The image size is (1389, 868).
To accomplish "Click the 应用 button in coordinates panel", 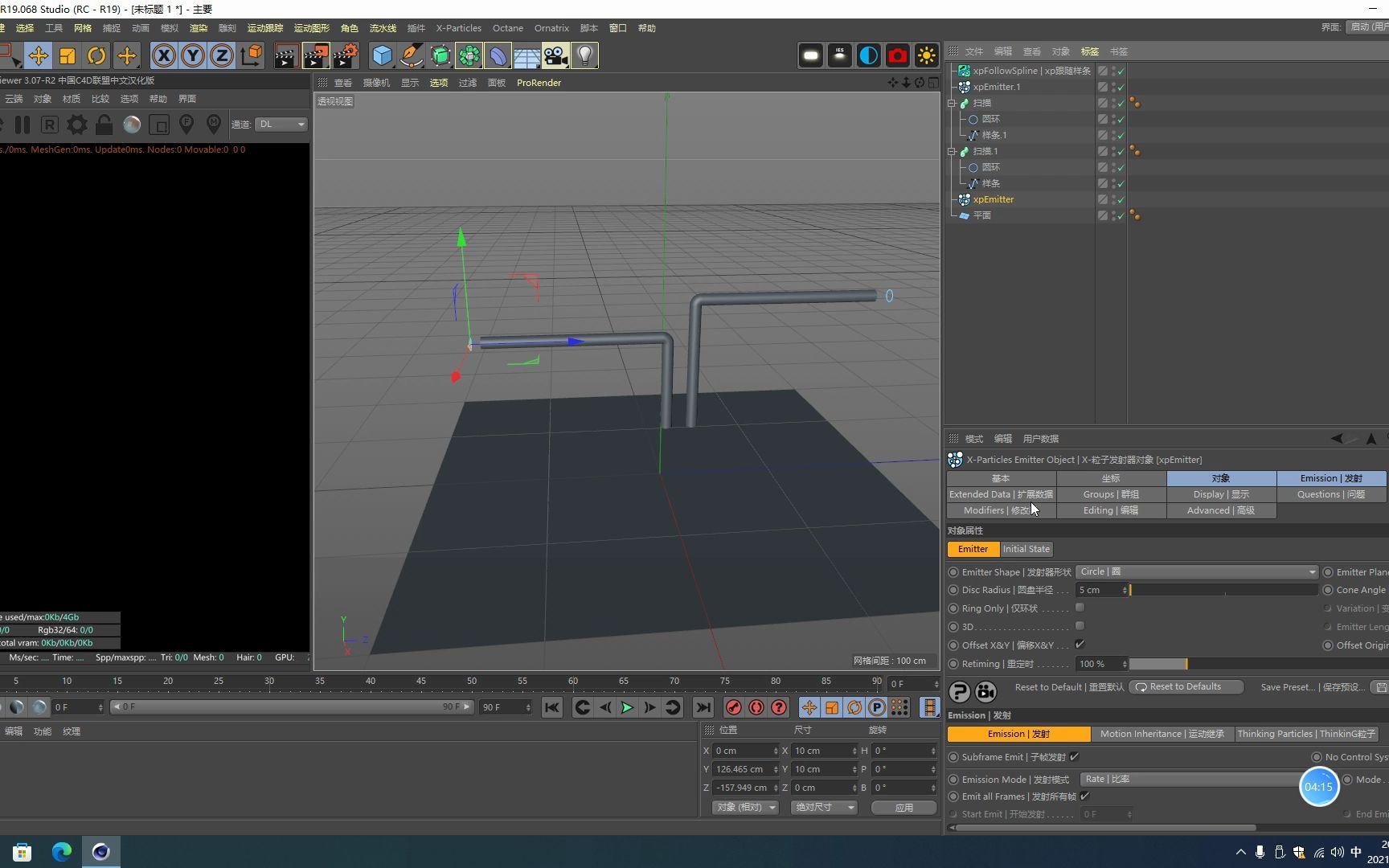I will pos(903,807).
